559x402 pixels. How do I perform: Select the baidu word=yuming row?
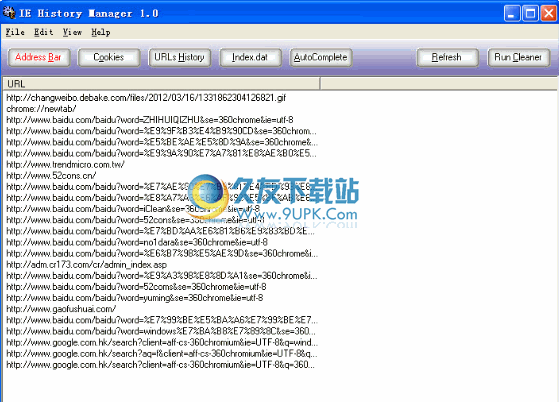(x=135, y=298)
